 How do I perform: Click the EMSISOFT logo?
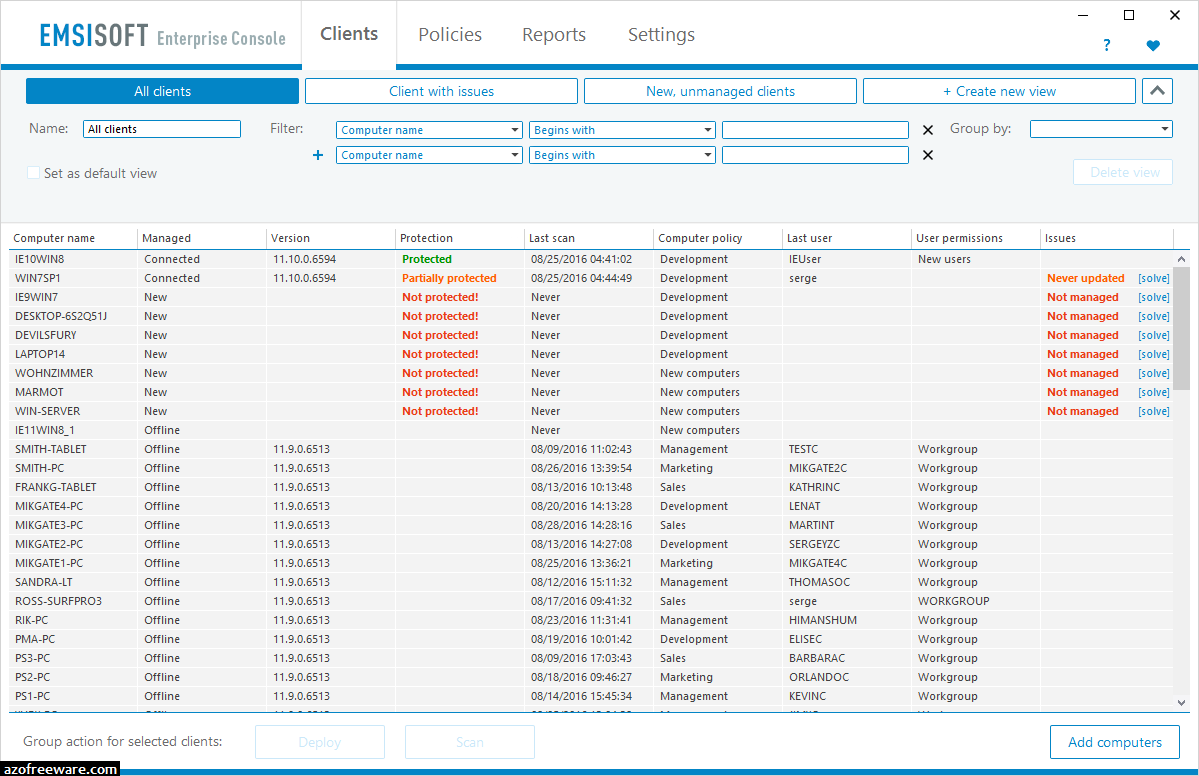pos(94,34)
